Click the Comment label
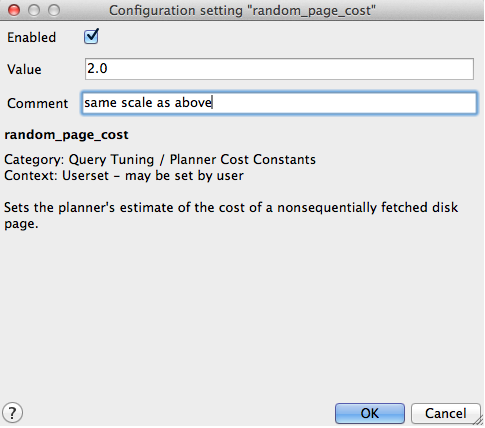This screenshot has width=485, height=428. click(x=38, y=104)
